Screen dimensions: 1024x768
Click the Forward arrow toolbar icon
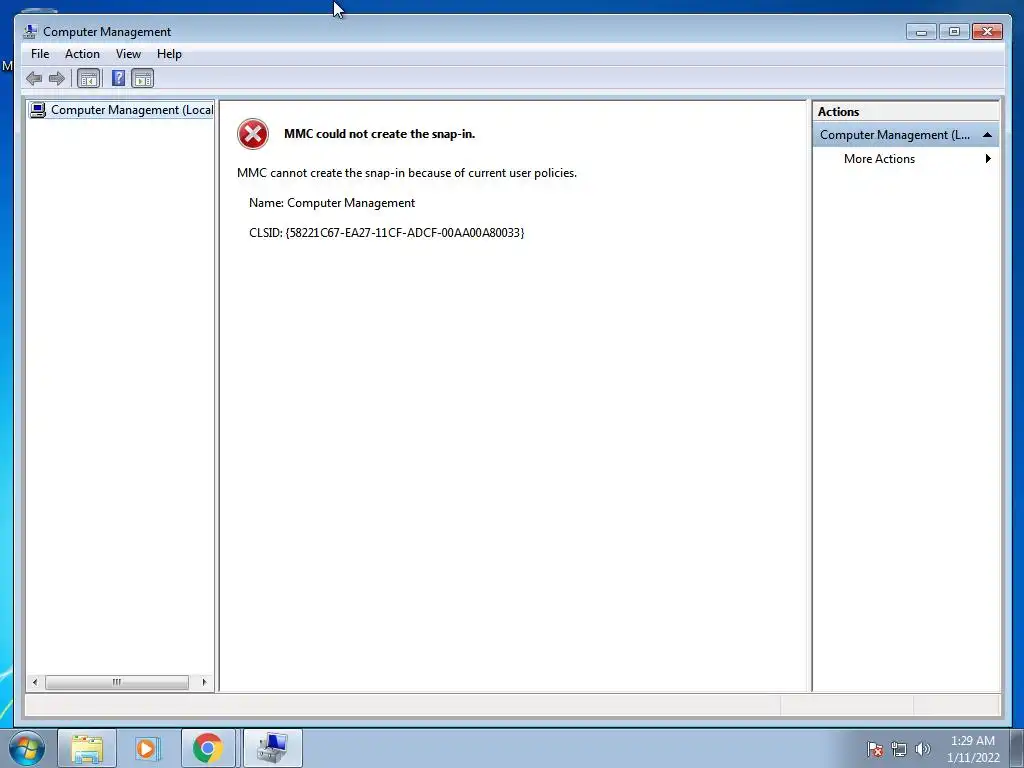coord(57,79)
